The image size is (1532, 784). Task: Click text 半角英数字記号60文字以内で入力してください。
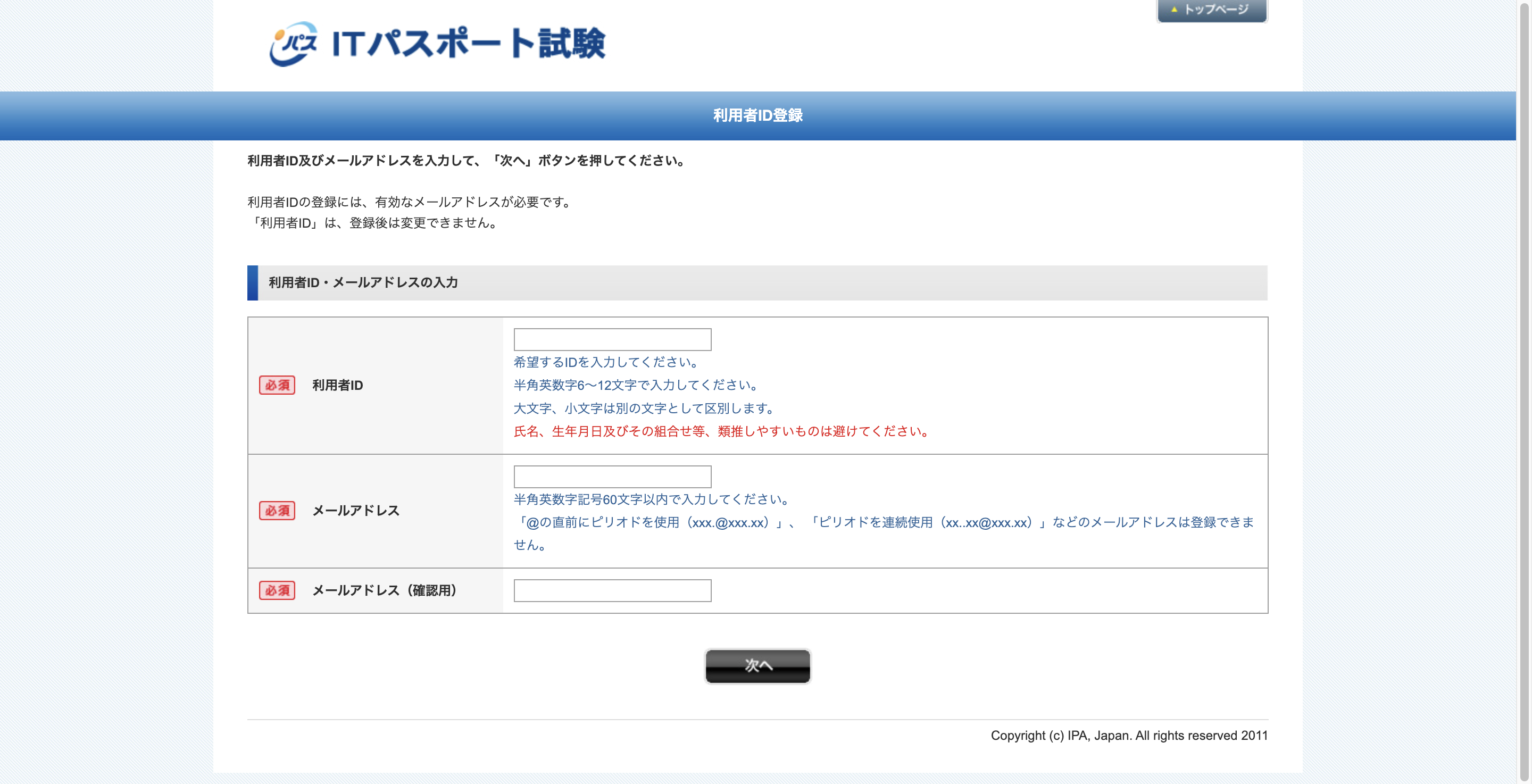[x=652, y=499]
